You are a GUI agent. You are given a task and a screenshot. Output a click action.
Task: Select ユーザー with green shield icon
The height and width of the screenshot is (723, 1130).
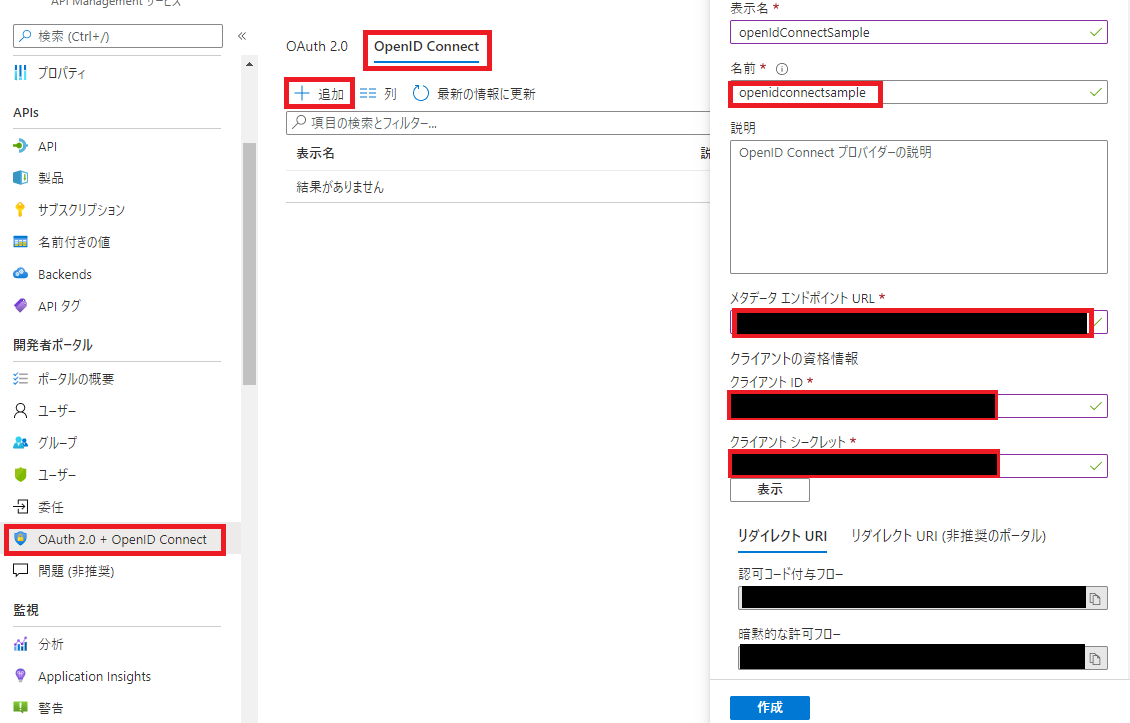coord(20,474)
